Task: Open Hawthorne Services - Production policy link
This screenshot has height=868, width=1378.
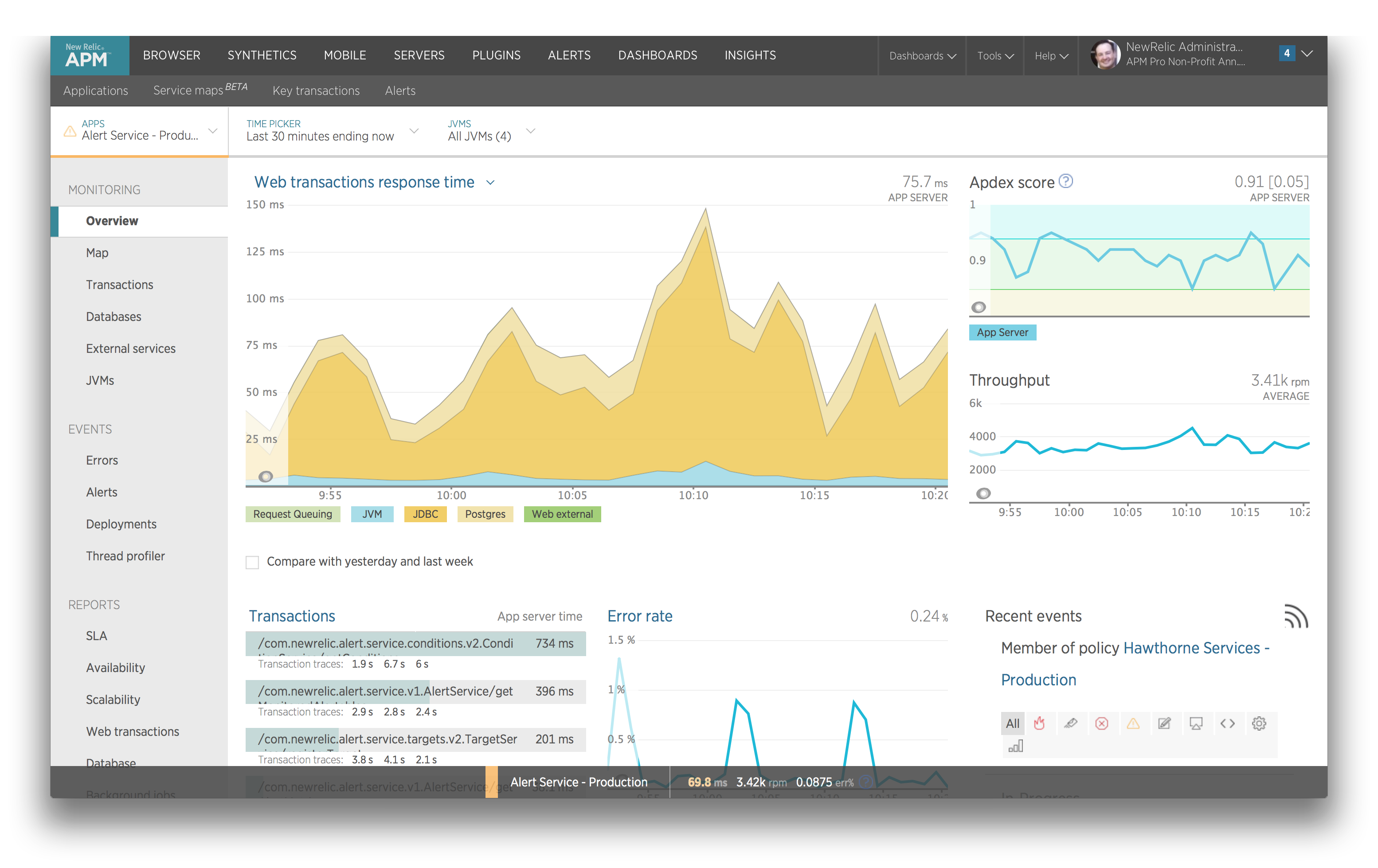Action: (1135, 664)
